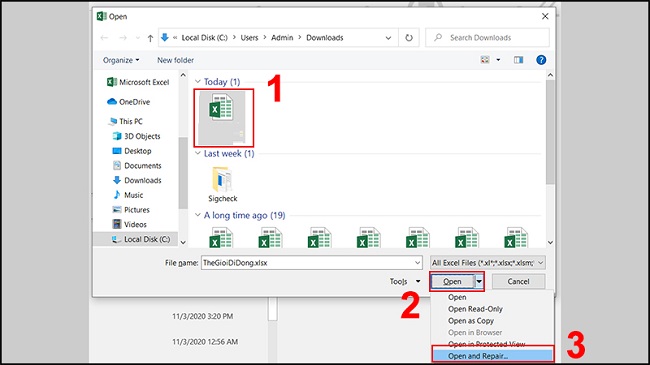Open Videos in the navigation pane
The image size is (650, 365).
click(x=130, y=224)
